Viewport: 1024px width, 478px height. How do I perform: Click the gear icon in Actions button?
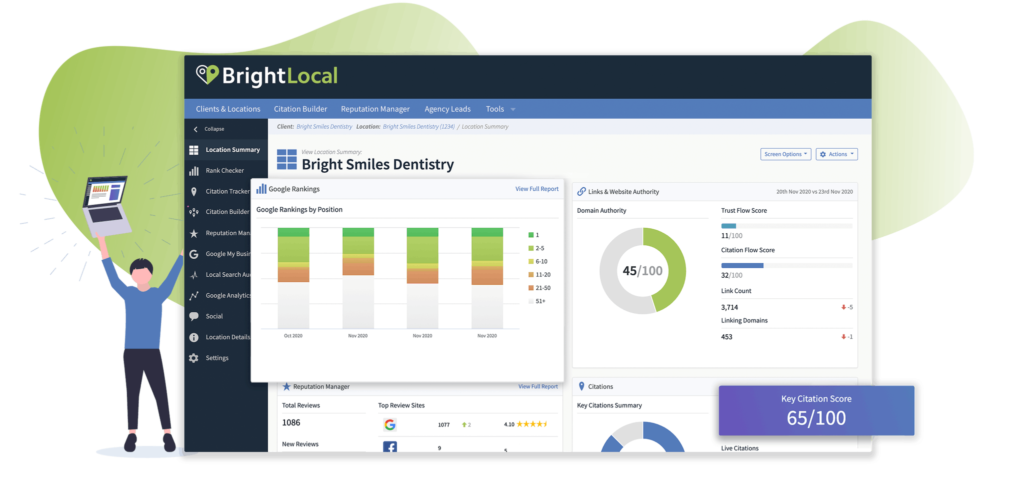pyautogui.click(x=823, y=154)
